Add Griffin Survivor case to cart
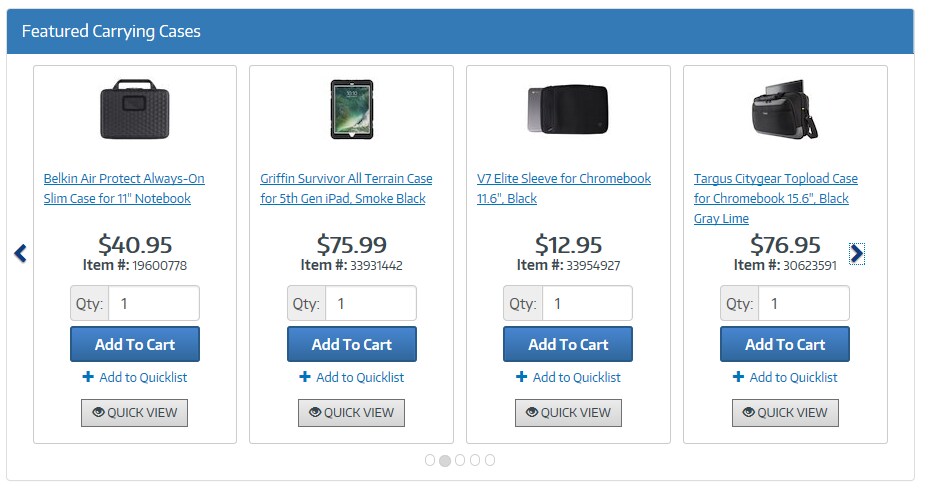 pos(352,344)
